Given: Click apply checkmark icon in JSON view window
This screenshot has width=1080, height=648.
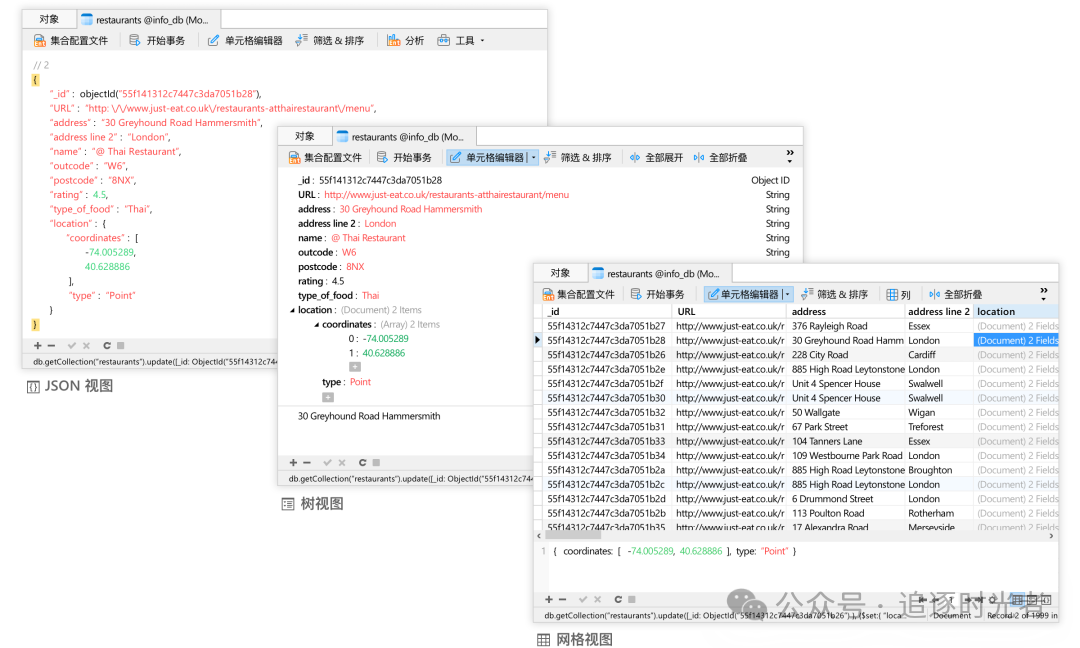Looking at the screenshot, I should pyautogui.click(x=72, y=346).
